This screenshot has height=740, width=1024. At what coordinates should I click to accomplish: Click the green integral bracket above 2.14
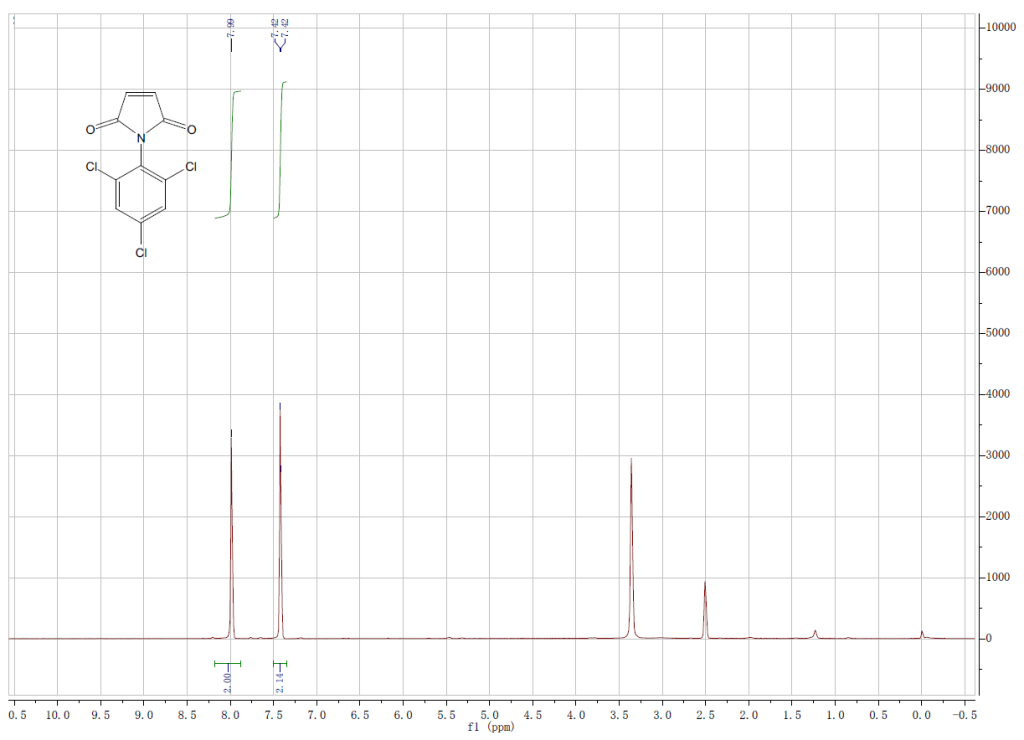[x=280, y=664]
